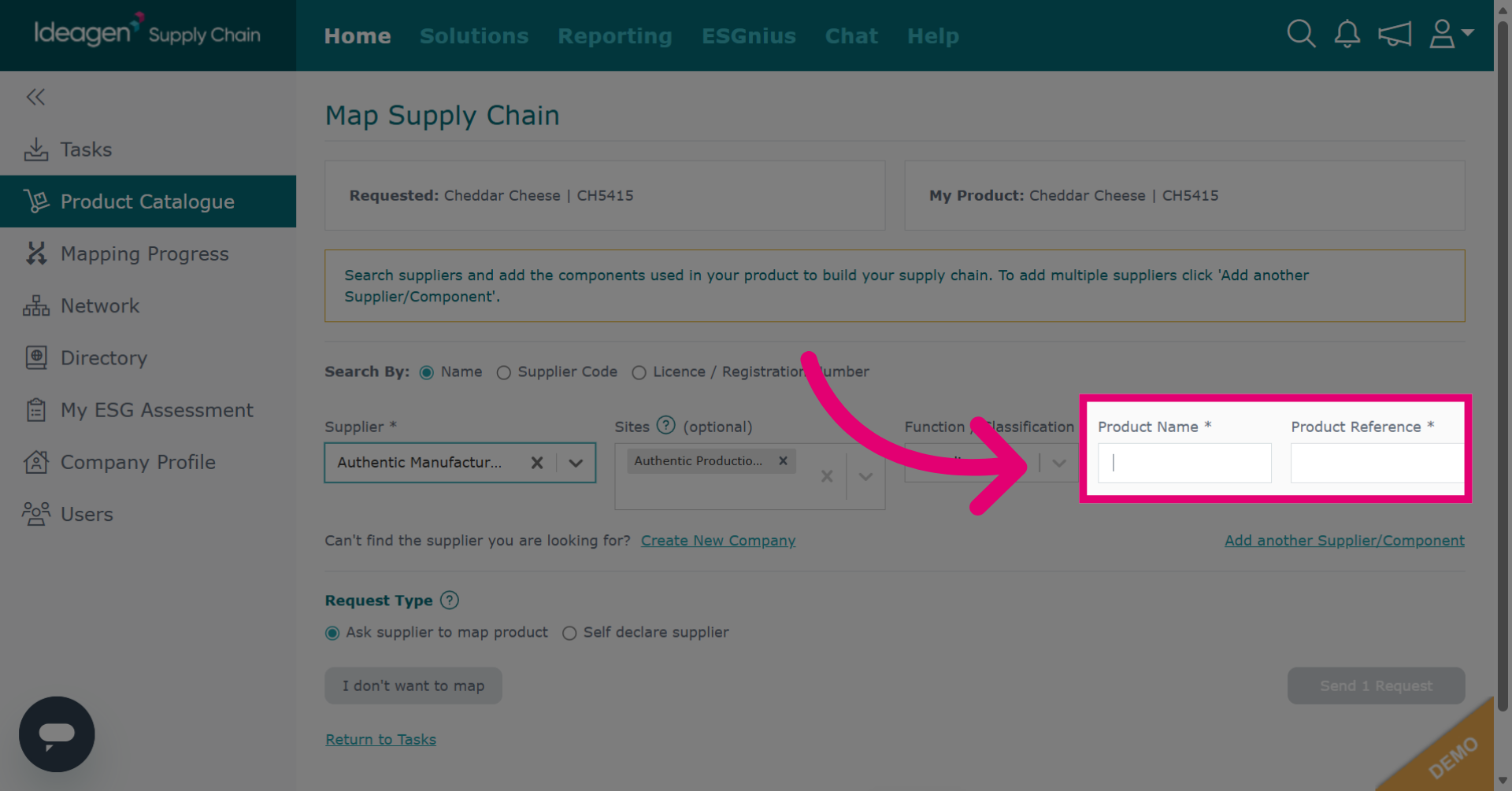The width and height of the screenshot is (1512, 791).
Task: Expand the Supplier dropdown arrow
Action: pos(576,463)
